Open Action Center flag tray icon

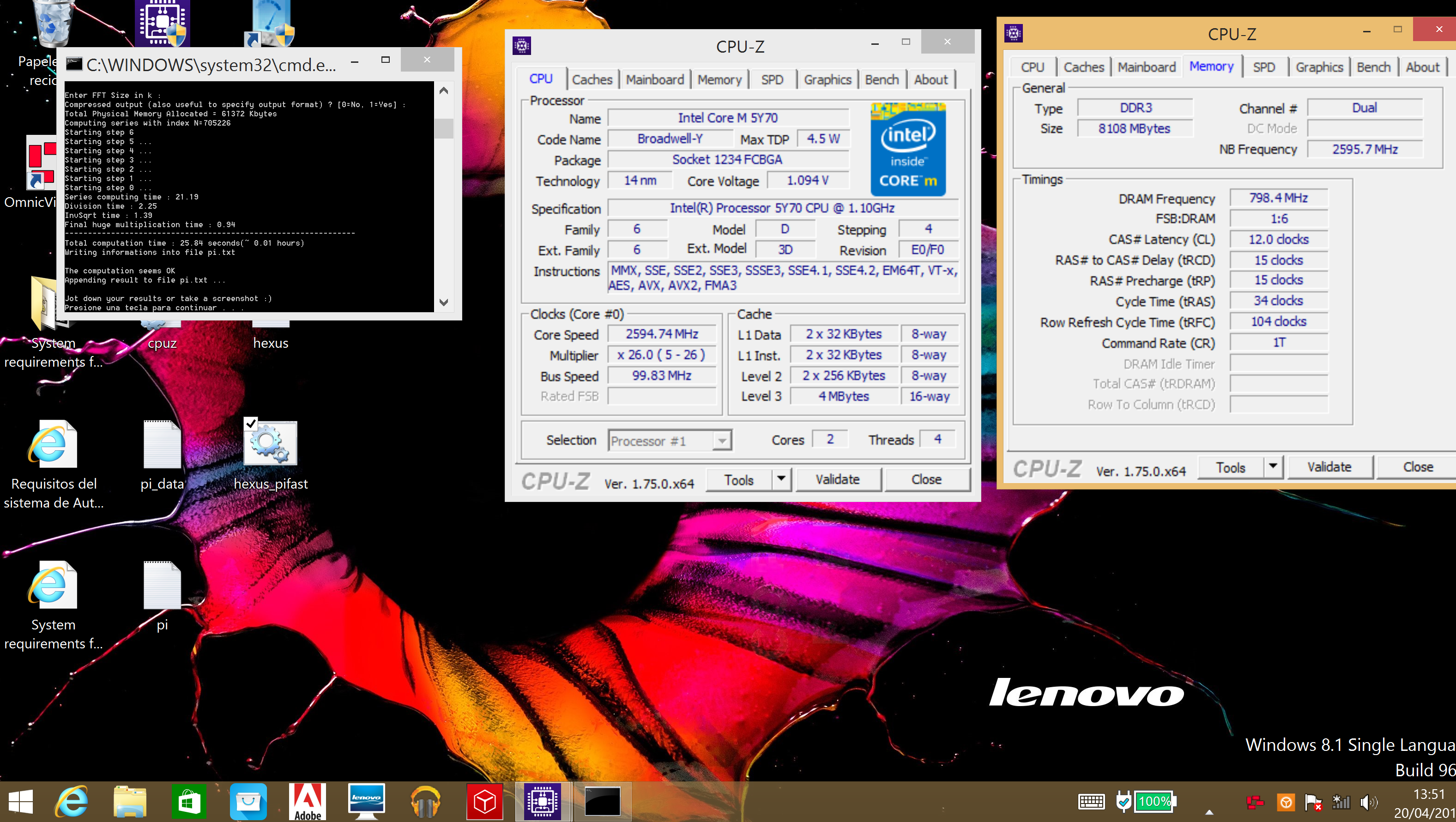[1313, 802]
